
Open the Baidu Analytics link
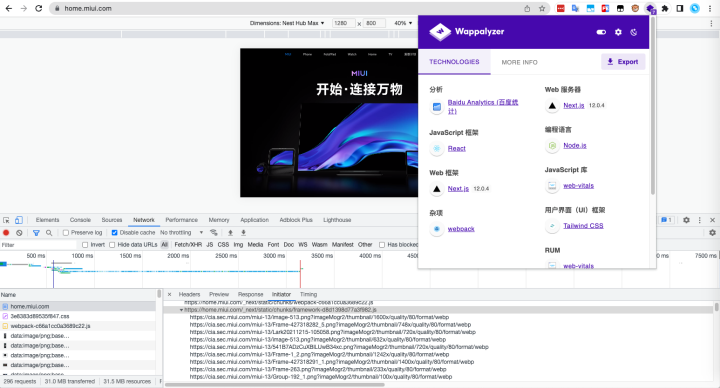click(483, 107)
